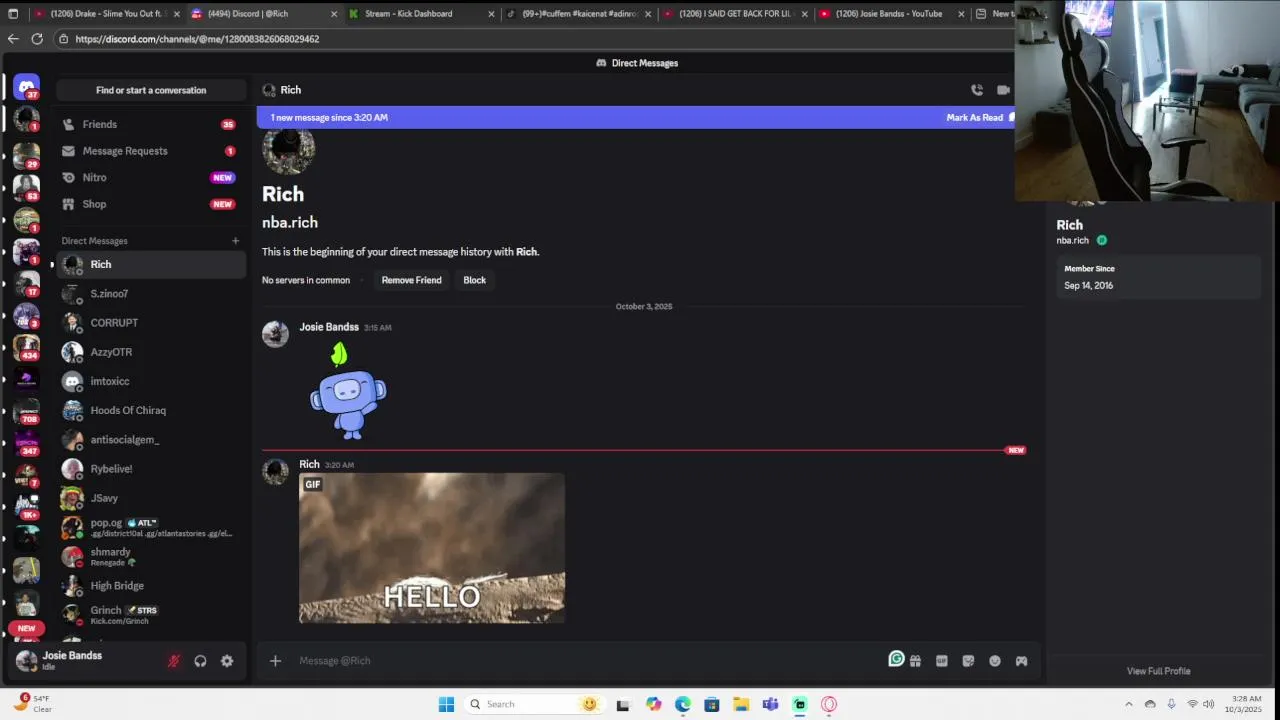Image resolution: width=1280 pixels, height=720 pixels.
Task: Open the GIF picker
Action: (941, 661)
